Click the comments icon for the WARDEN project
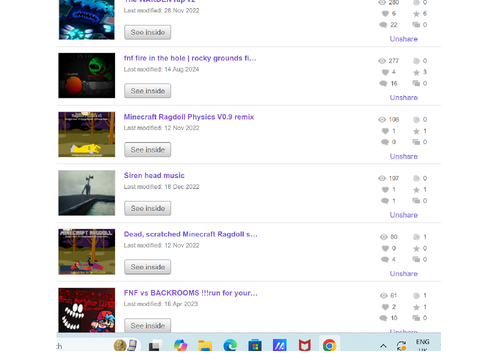 (x=383, y=25)
